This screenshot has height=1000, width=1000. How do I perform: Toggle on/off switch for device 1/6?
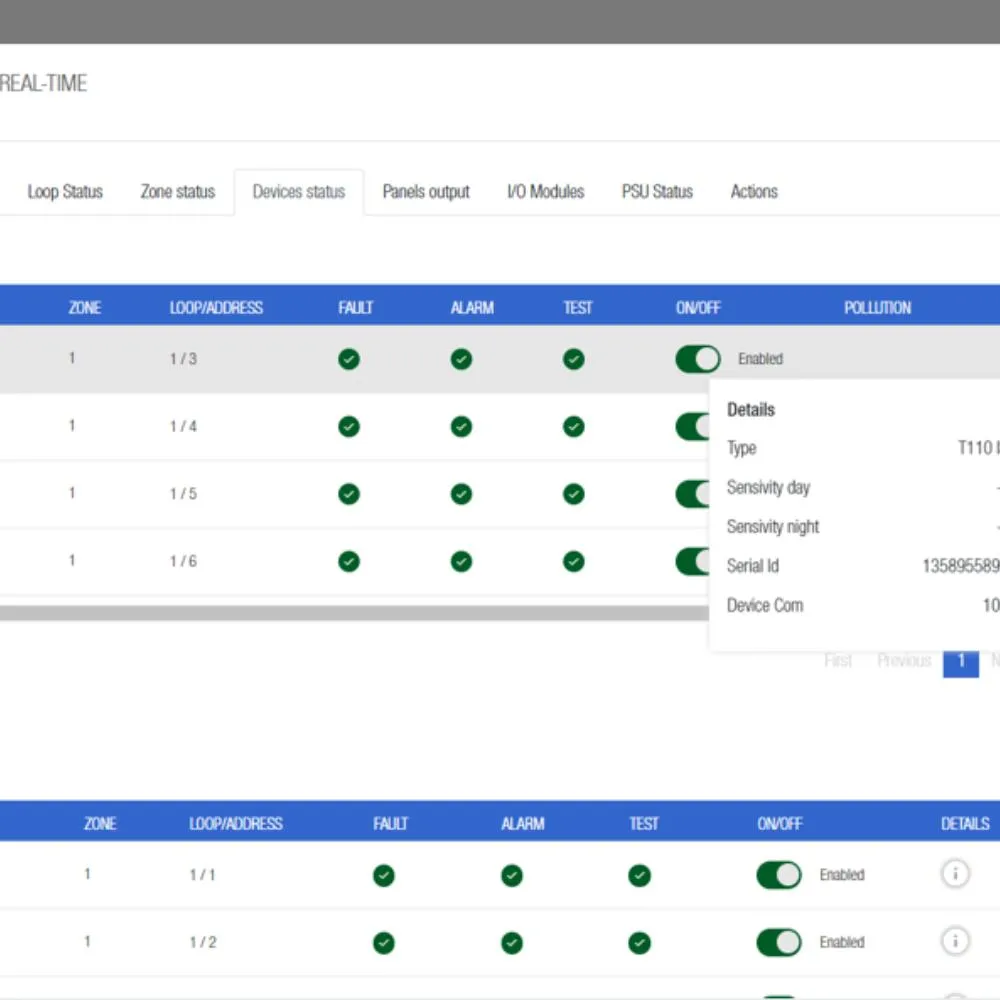[x=693, y=562]
